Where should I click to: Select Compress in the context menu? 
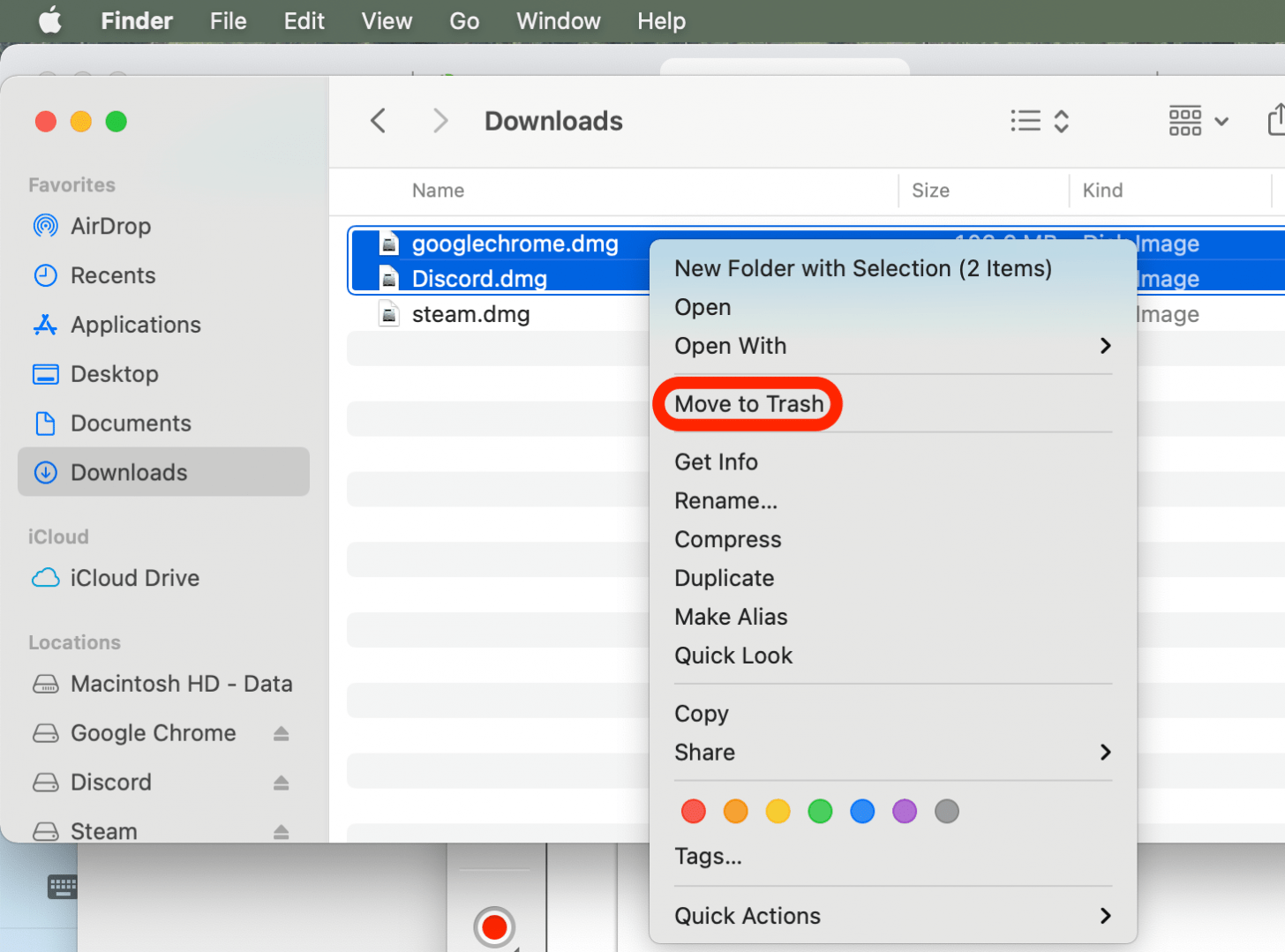click(727, 539)
